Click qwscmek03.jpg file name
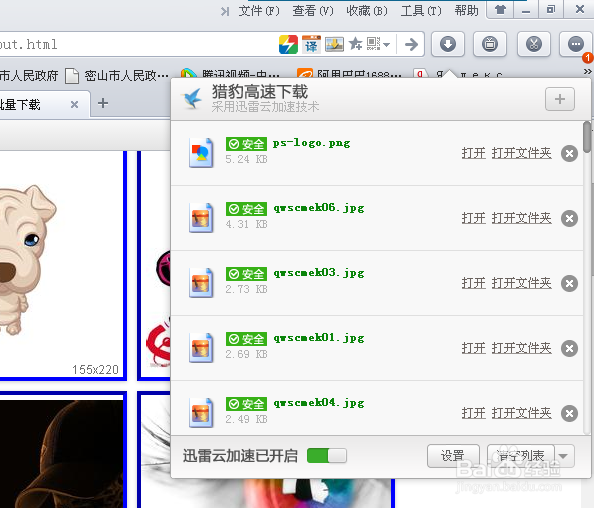 pyautogui.click(x=319, y=273)
